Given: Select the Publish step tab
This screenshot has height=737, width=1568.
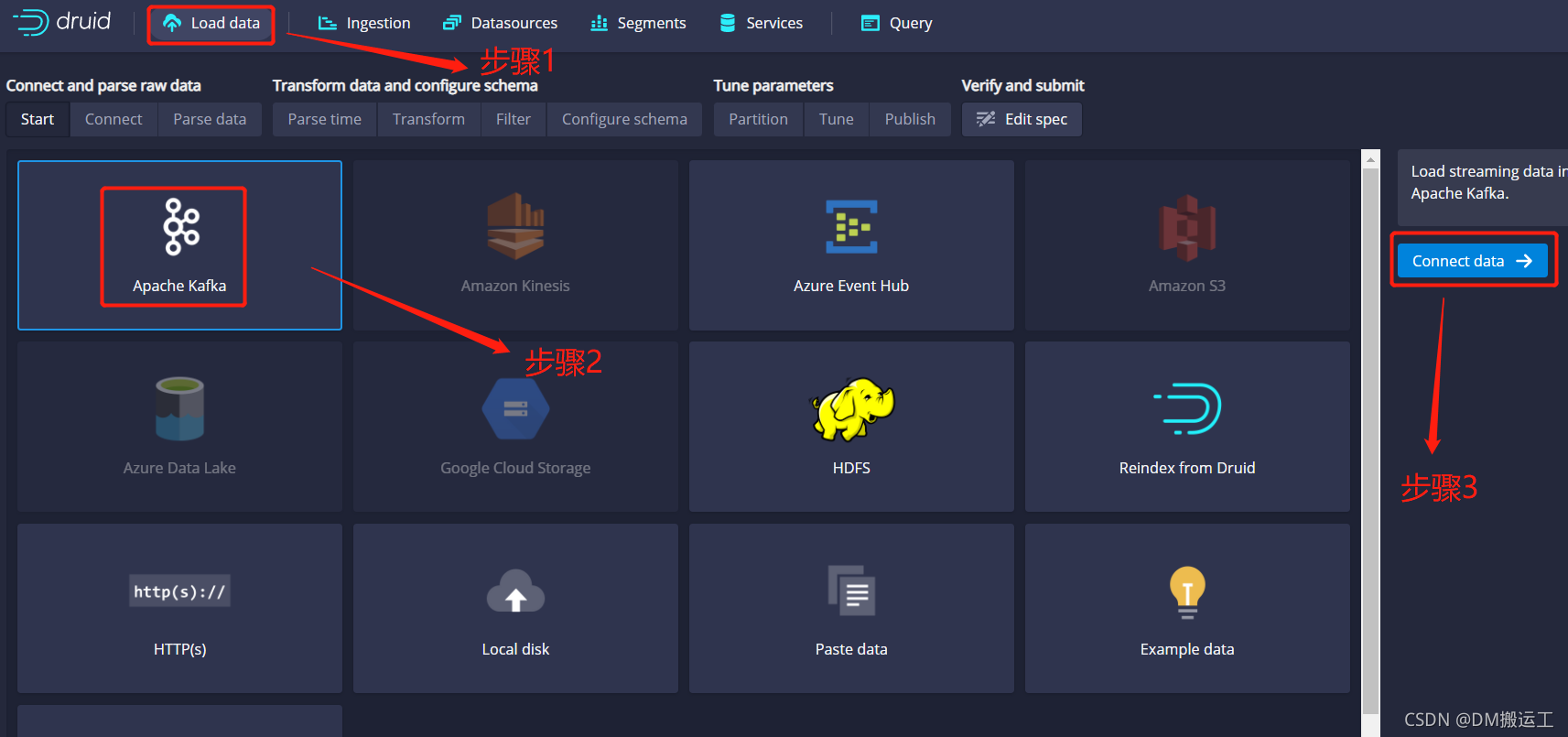Looking at the screenshot, I should [910, 119].
